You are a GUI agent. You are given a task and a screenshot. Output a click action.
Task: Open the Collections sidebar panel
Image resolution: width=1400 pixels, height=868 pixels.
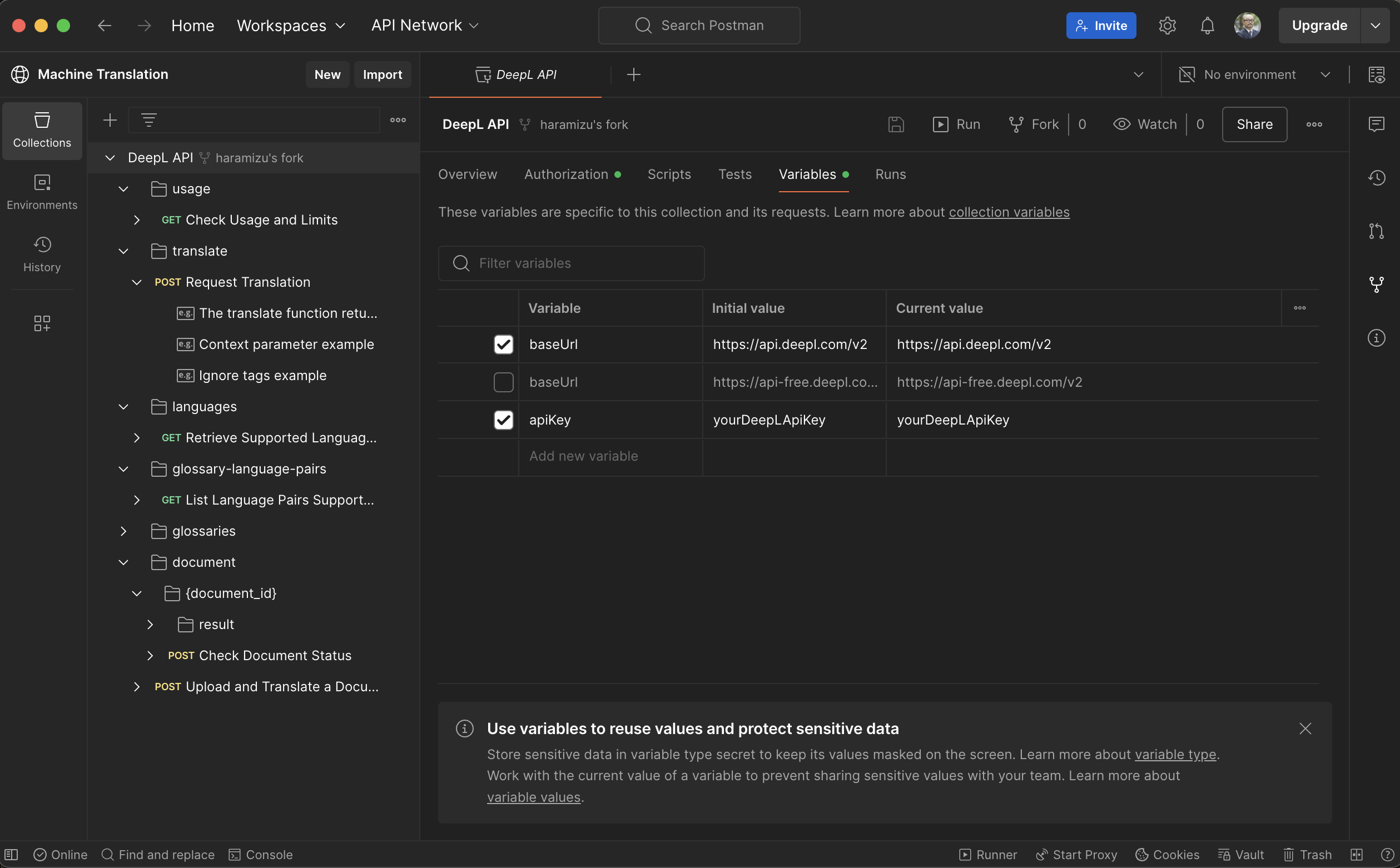(42, 131)
